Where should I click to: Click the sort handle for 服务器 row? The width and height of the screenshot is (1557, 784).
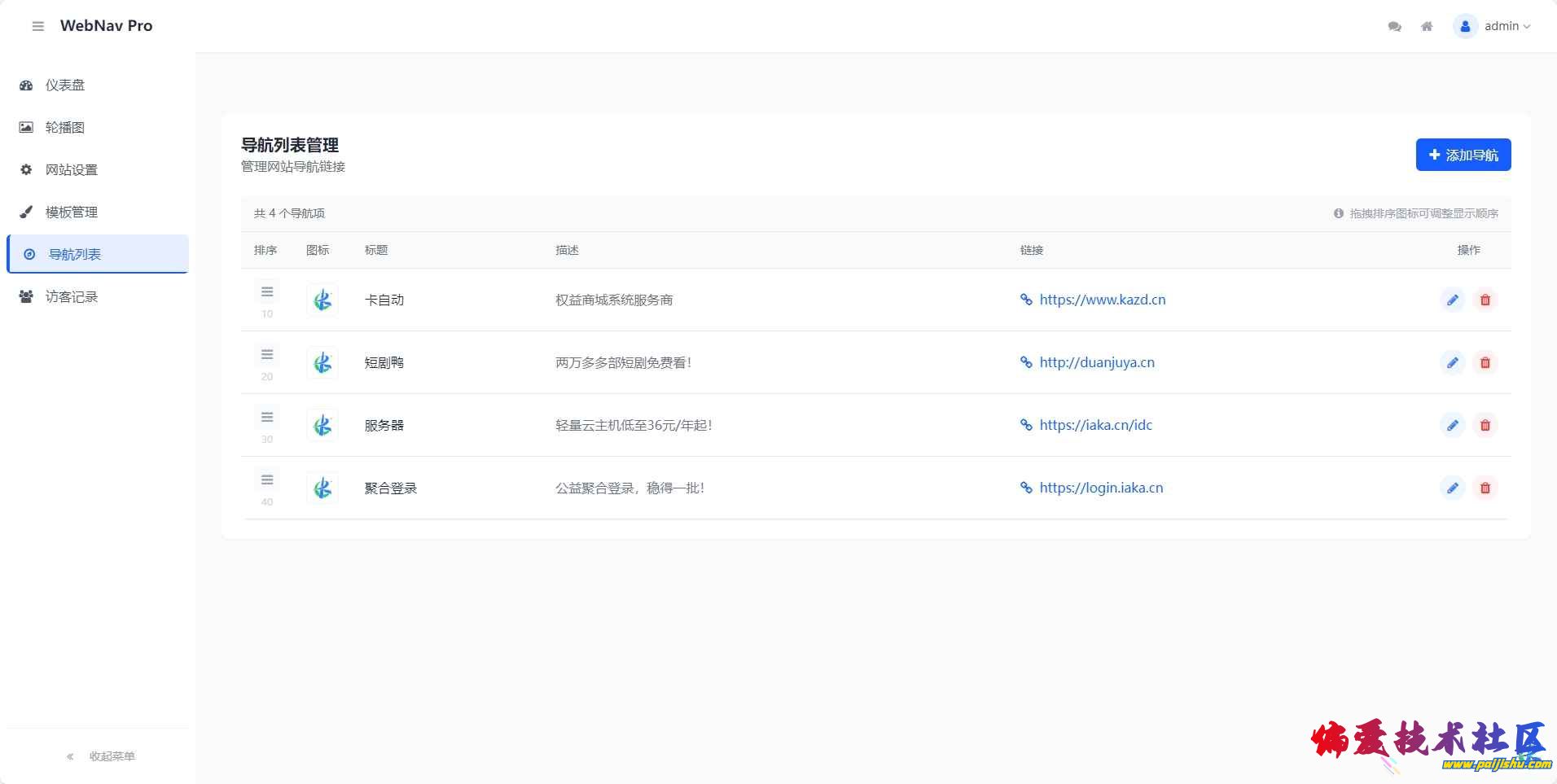267,418
